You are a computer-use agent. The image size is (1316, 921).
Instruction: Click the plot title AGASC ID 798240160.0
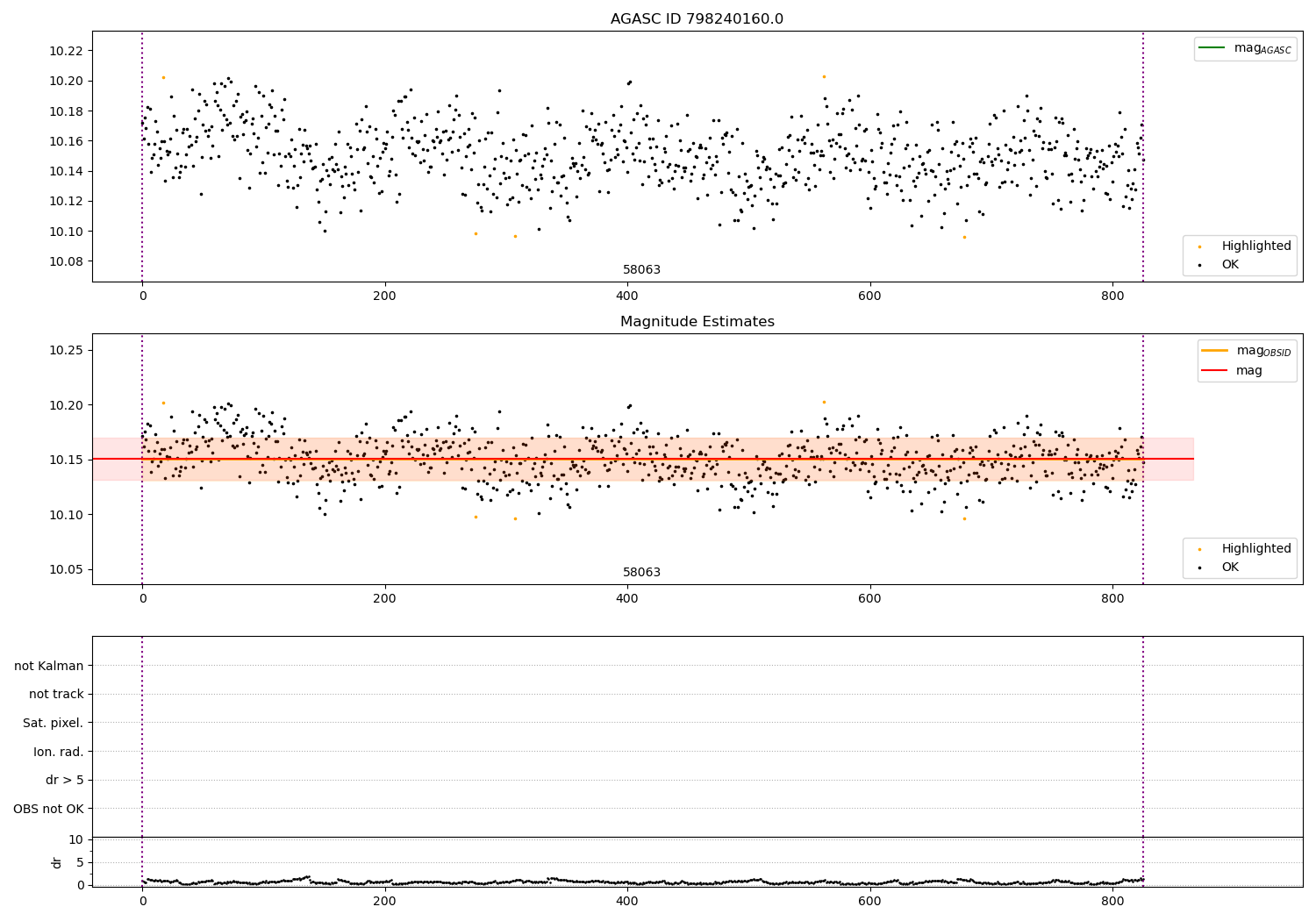(x=697, y=19)
